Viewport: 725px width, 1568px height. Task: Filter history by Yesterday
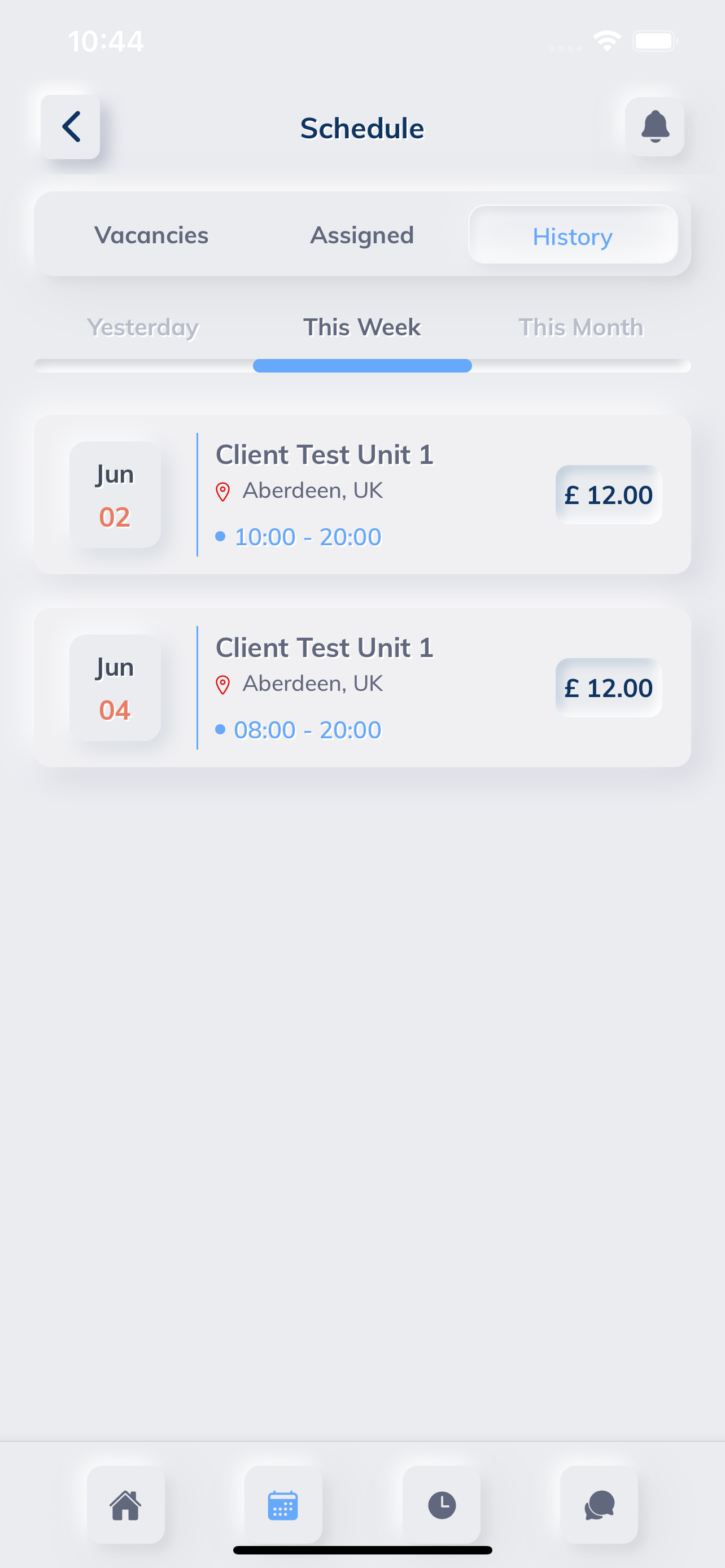click(143, 327)
